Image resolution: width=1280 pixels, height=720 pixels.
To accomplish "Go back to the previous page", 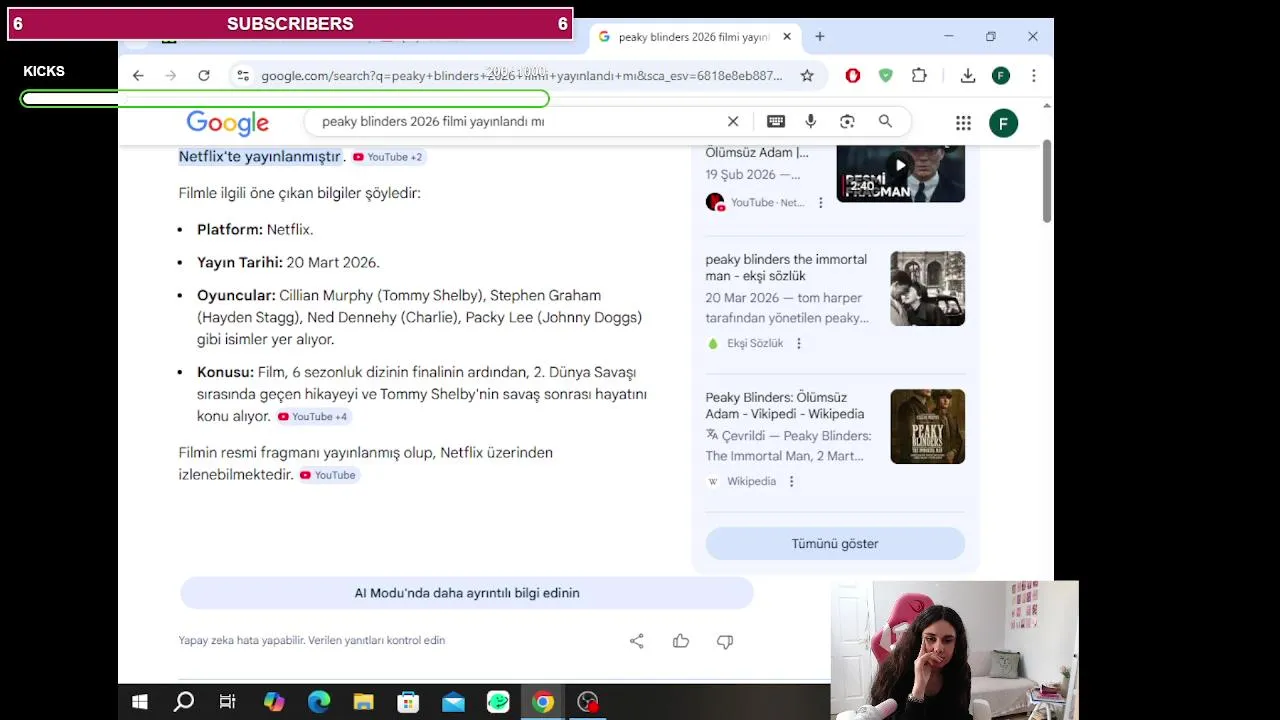I will tap(138, 76).
